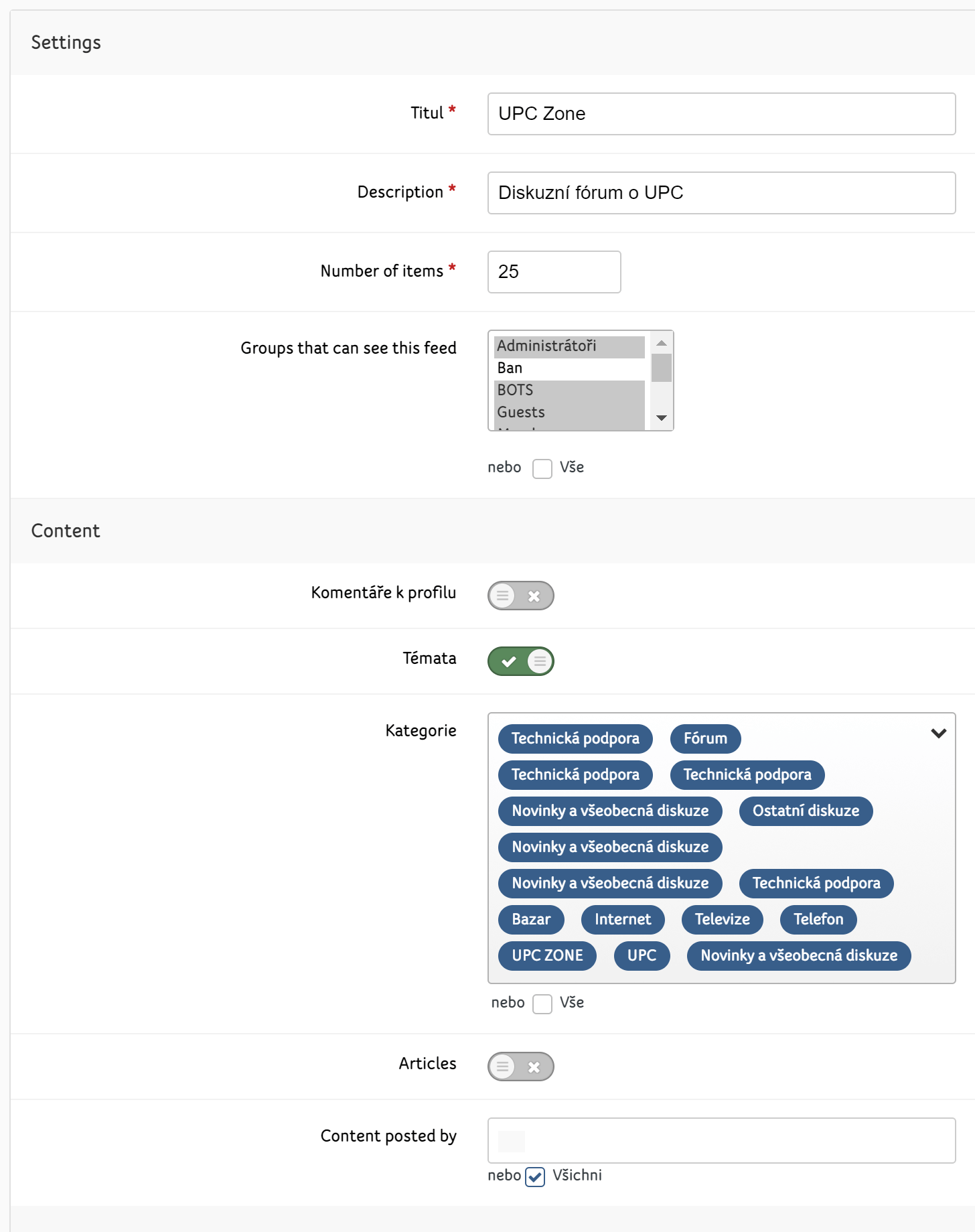Image resolution: width=975 pixels, height=1232 pixels.
Task: Uncheck the Všichni checkbox
Action: (x=535, y=1176)
